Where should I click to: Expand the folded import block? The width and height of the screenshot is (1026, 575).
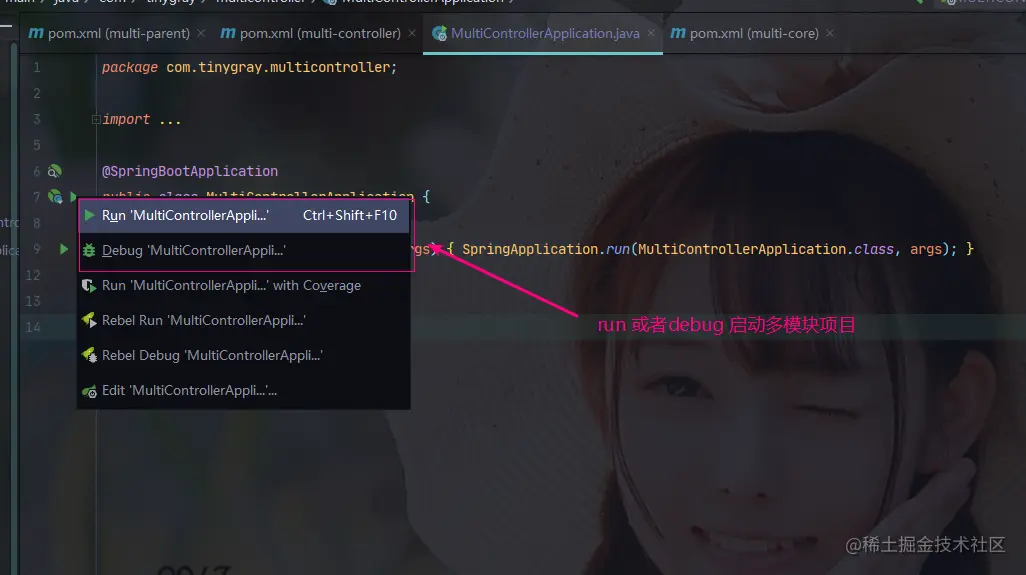pyautogui.click(x=96, y=120)
